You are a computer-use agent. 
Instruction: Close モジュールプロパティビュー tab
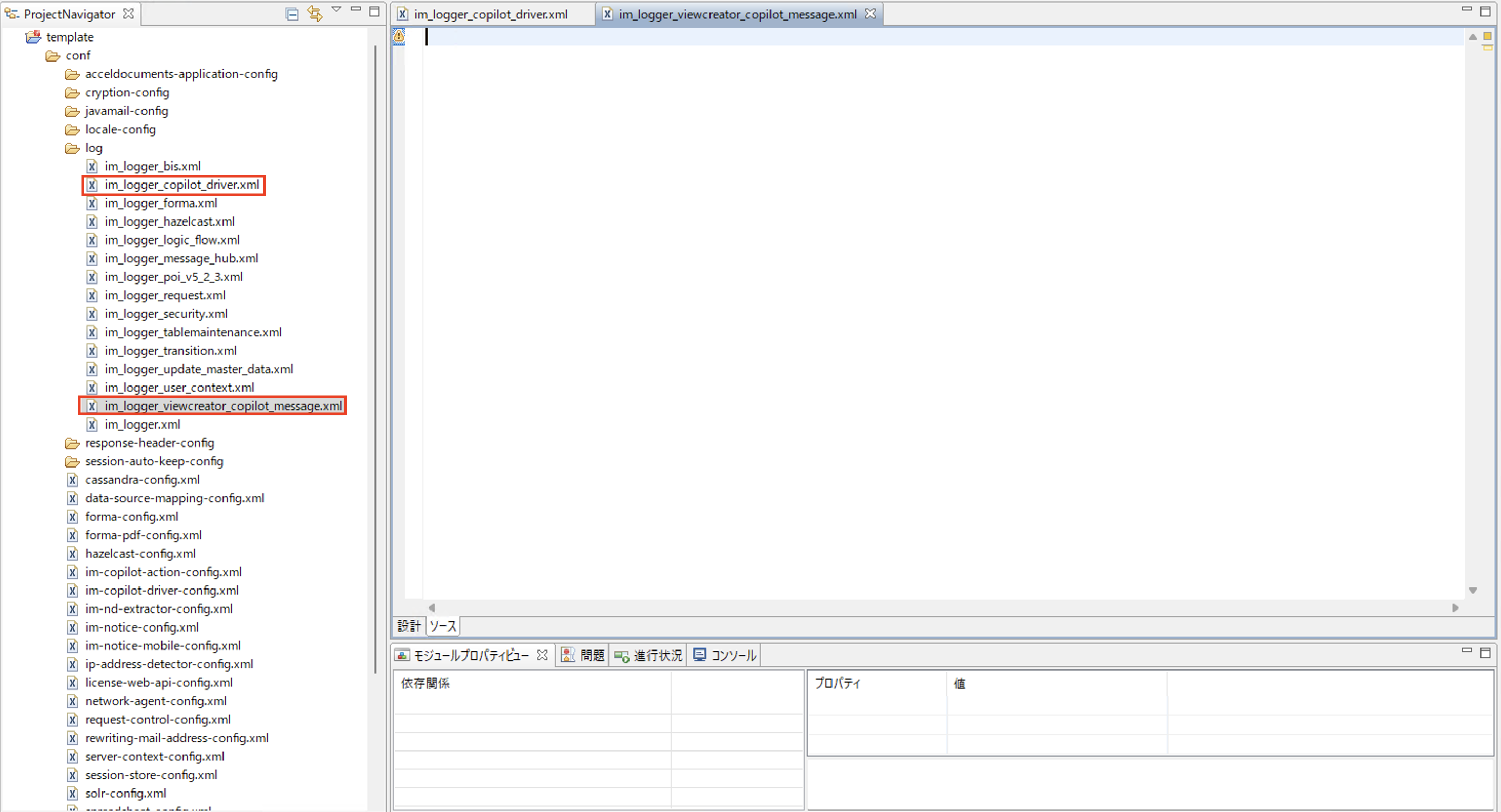click(542, 655)
